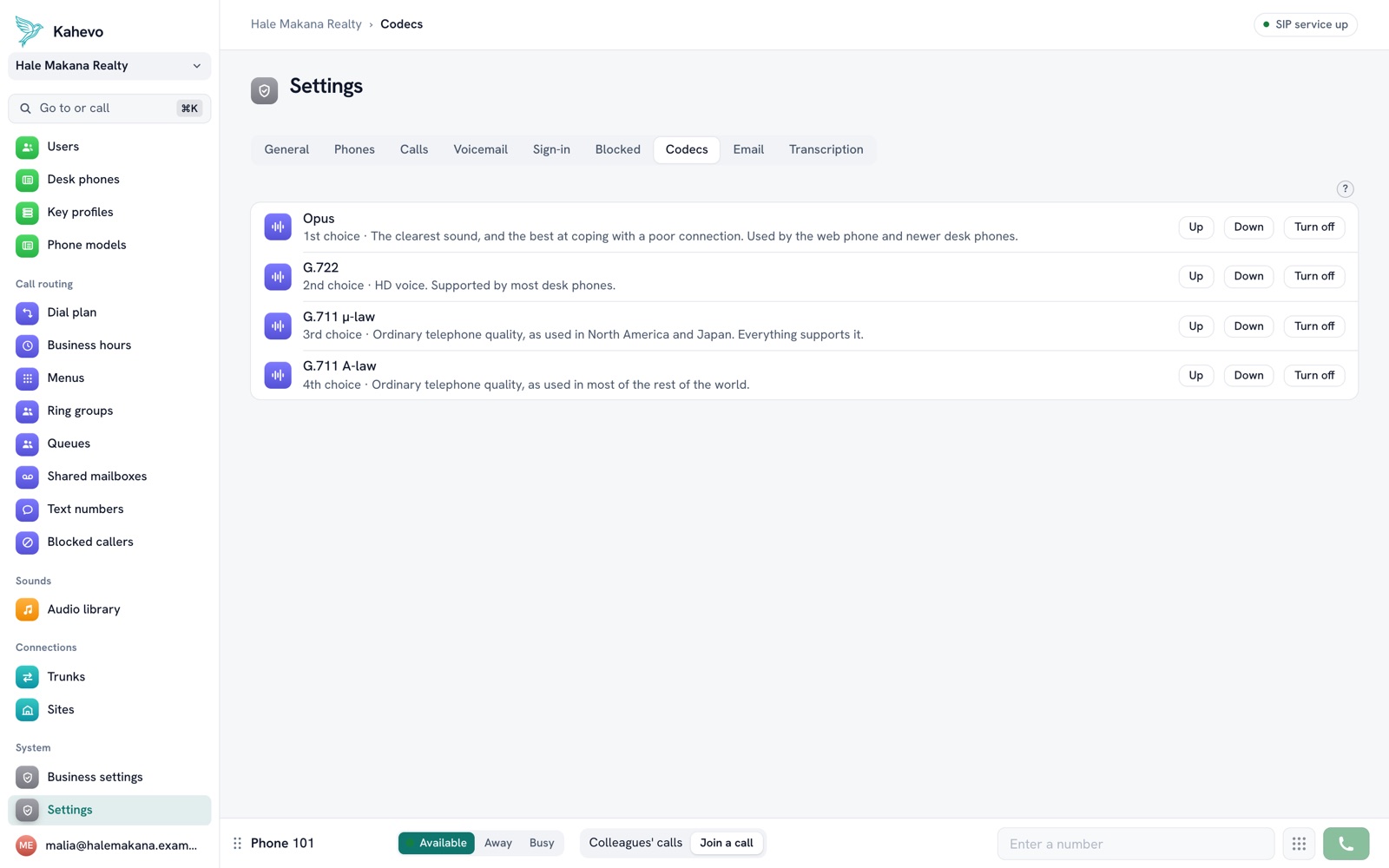The width and height of the screenshot is (1389, 868).
Task: Open the malia@halemakana account entry
Action: pyautogui.click(x=109, y=845)
